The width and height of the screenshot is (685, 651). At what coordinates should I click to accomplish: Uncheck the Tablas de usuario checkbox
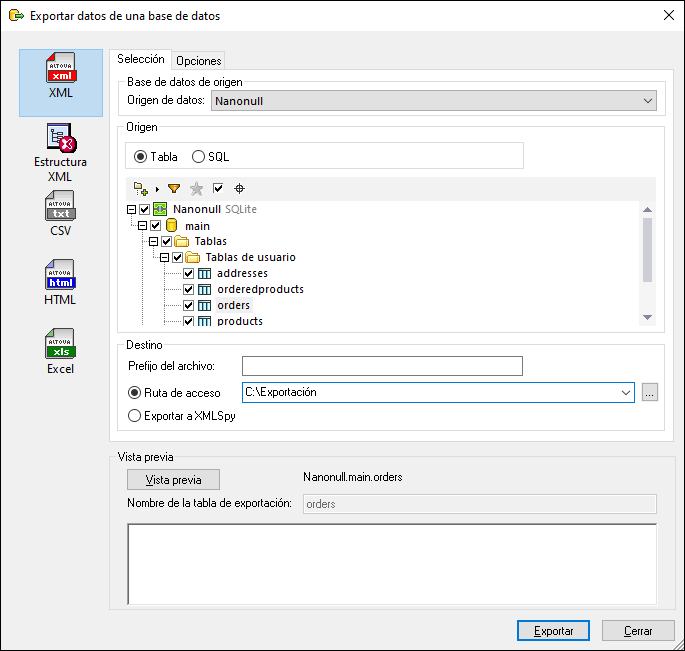177,258
